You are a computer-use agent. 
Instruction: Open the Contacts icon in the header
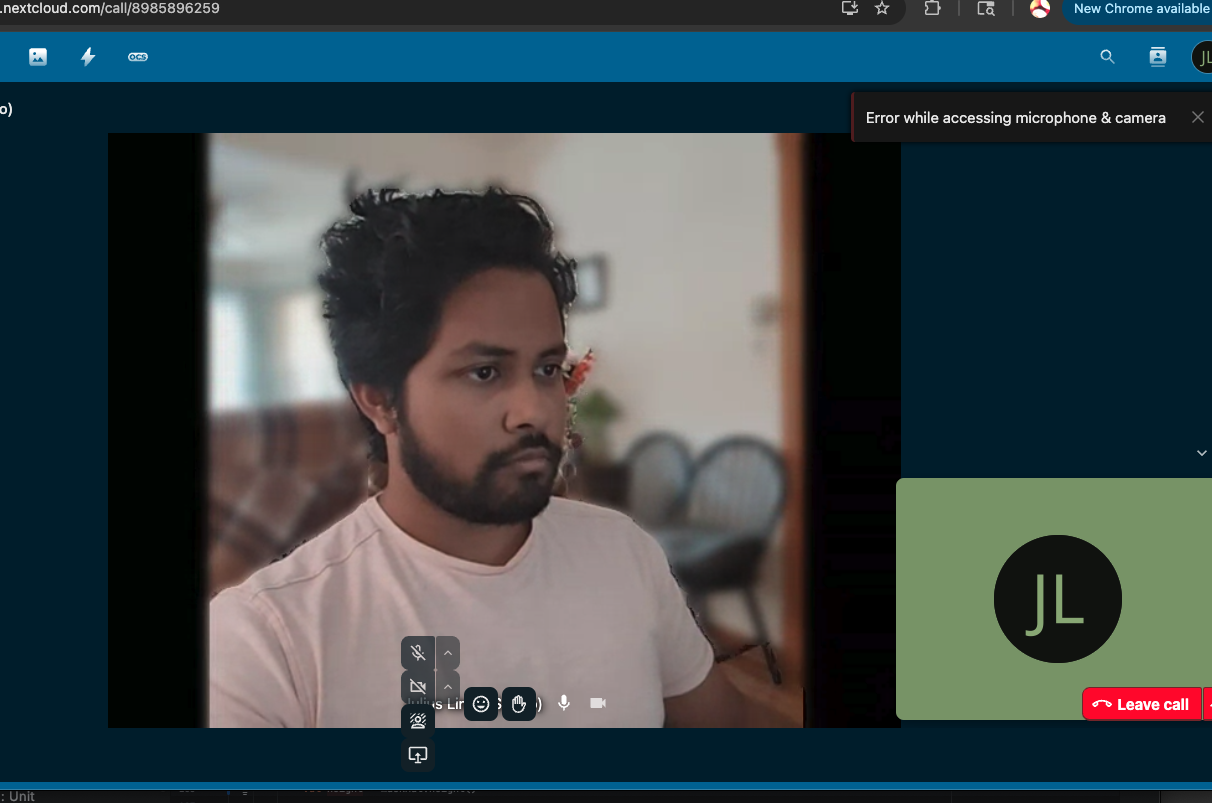point(1157,57)
